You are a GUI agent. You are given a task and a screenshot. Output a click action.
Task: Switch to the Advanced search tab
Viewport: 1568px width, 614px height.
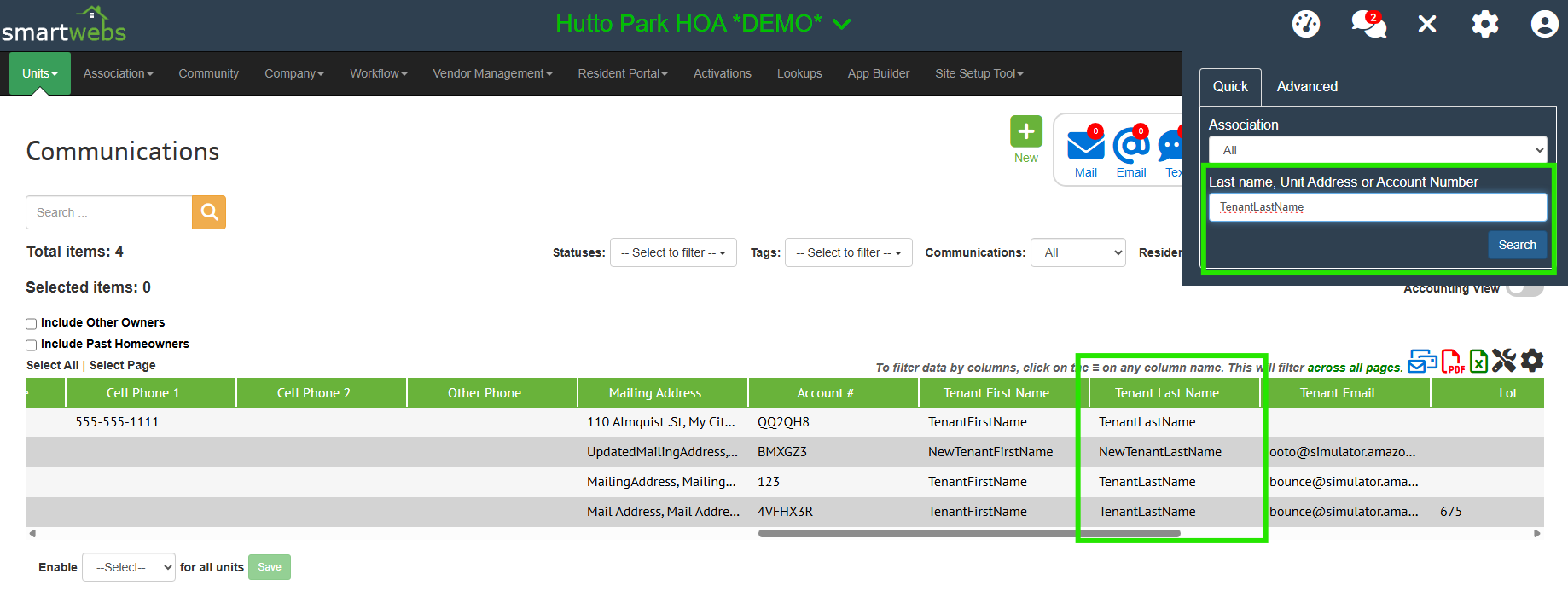click(1306, 87)
